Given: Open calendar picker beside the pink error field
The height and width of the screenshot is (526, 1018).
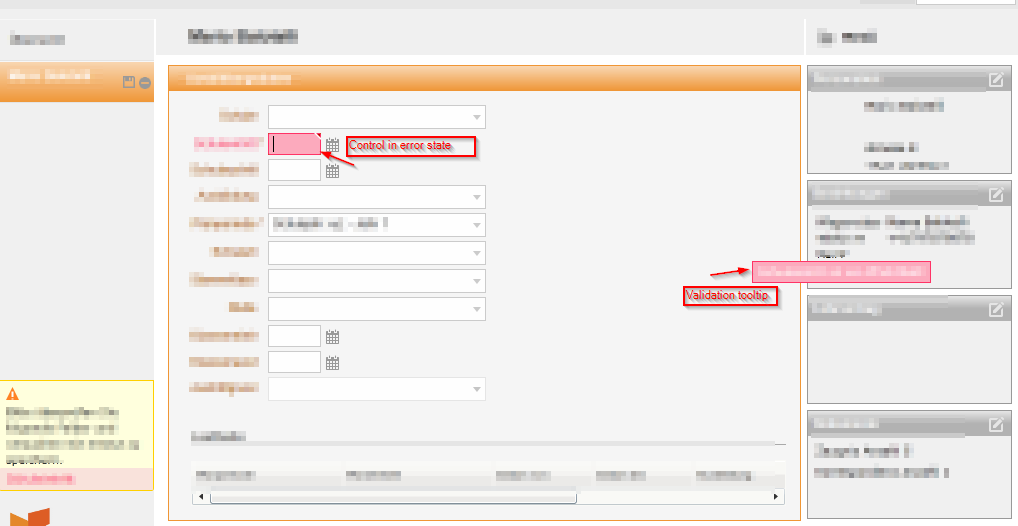Looking at the screenshot, I should [x=332, y=144].
